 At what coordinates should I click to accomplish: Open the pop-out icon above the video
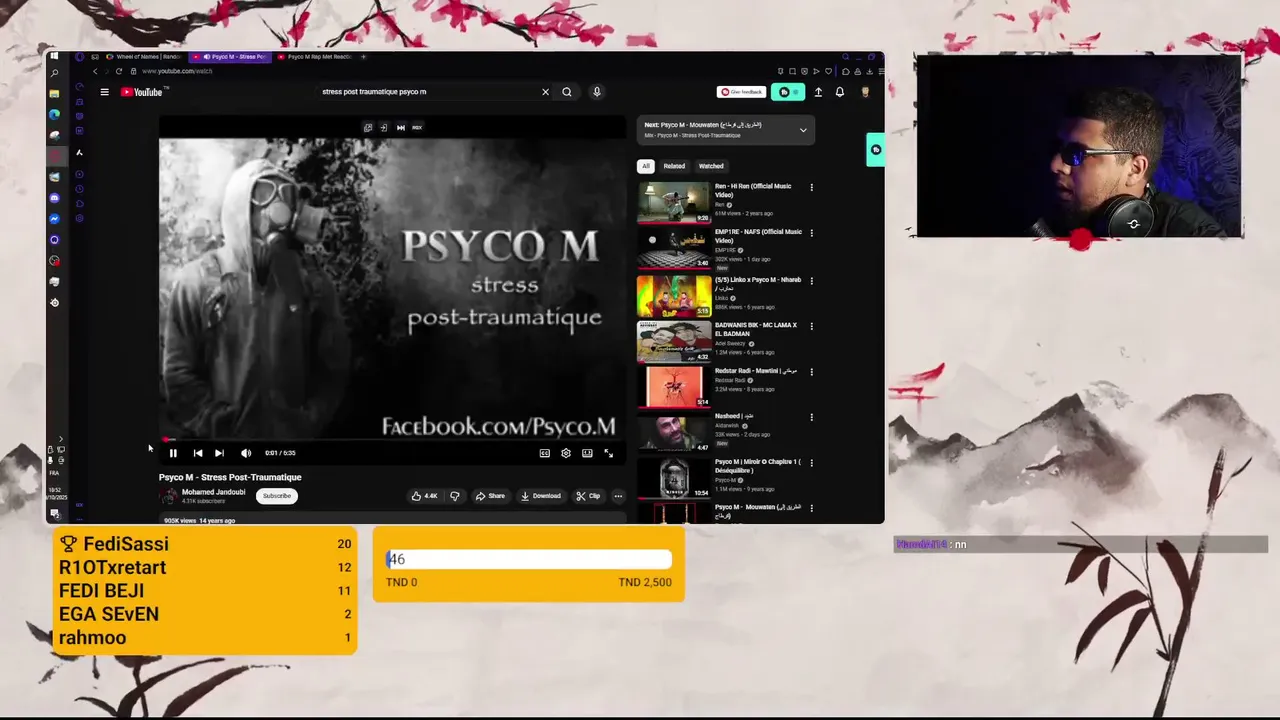(x=368, y=128)
